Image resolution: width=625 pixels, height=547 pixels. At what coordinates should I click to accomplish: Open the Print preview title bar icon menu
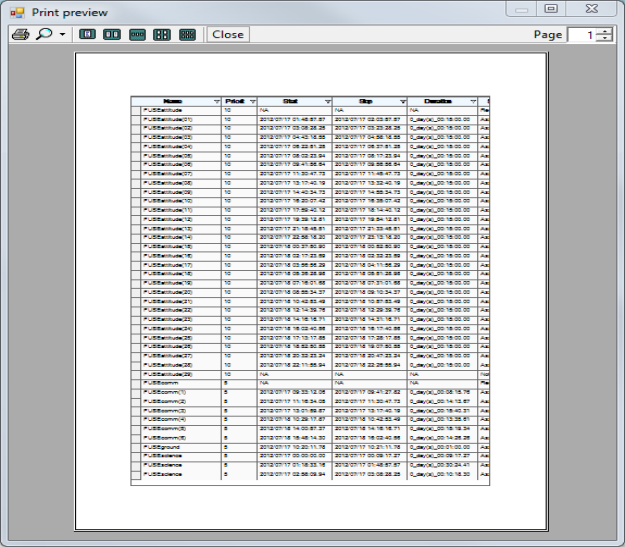[16, 11]
